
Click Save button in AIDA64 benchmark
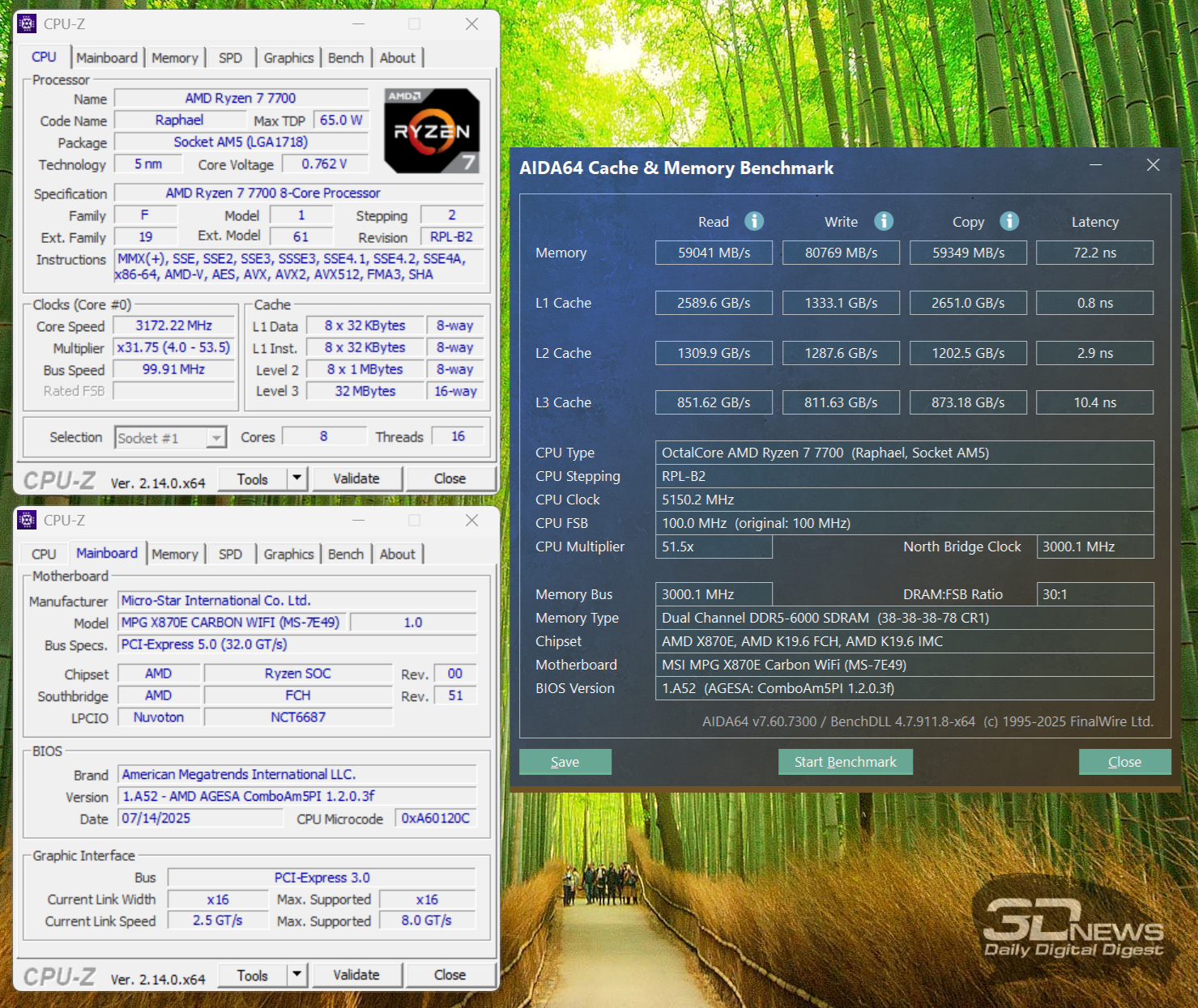(565, 762)
